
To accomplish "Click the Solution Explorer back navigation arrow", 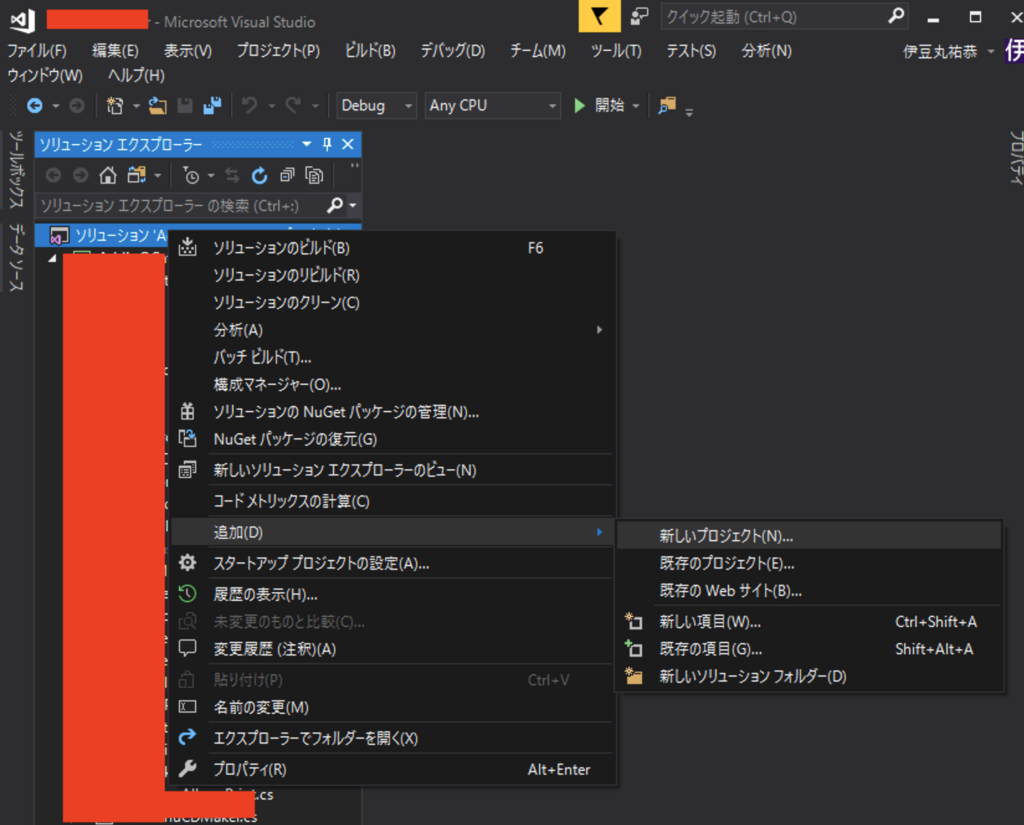I will (53, 175).
